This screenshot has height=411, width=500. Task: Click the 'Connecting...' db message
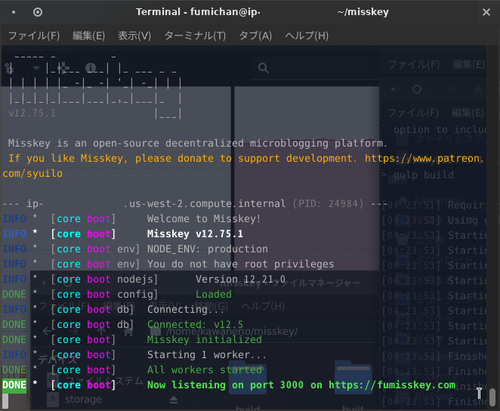point(186,310)
